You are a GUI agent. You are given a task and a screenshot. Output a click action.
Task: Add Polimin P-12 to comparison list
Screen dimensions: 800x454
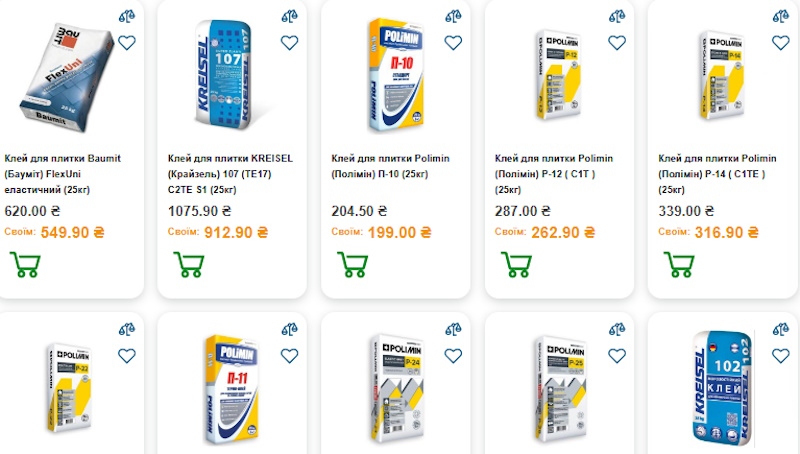point(617,16)
